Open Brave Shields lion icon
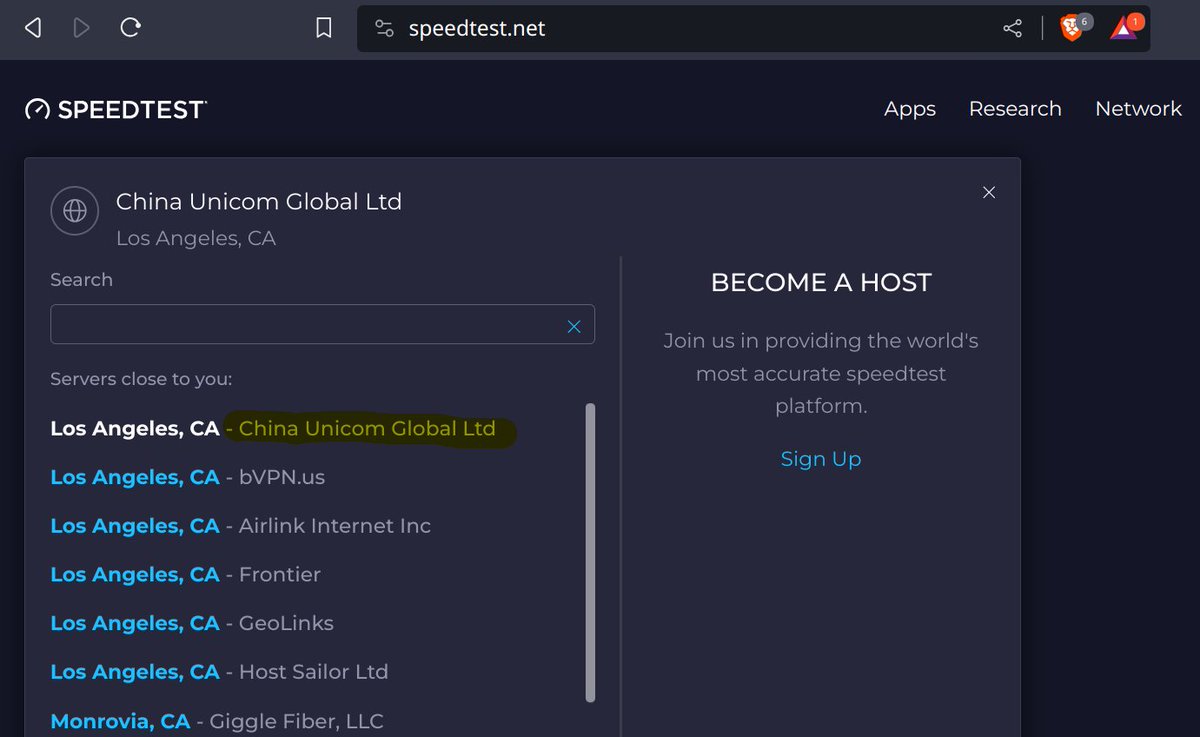 pyautogui.click(x=1073, y=27)
